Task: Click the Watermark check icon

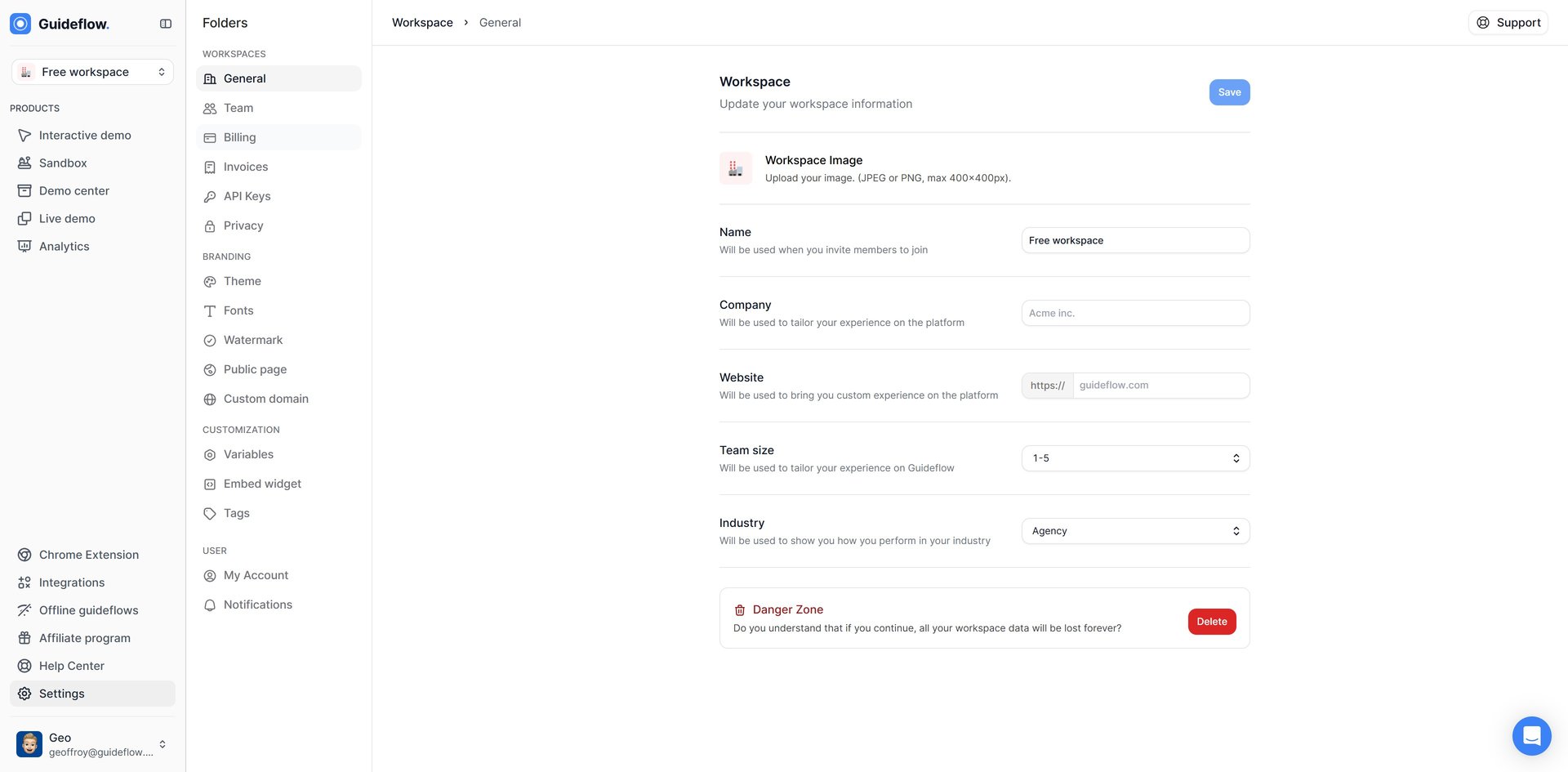Action: pos(210,341)
